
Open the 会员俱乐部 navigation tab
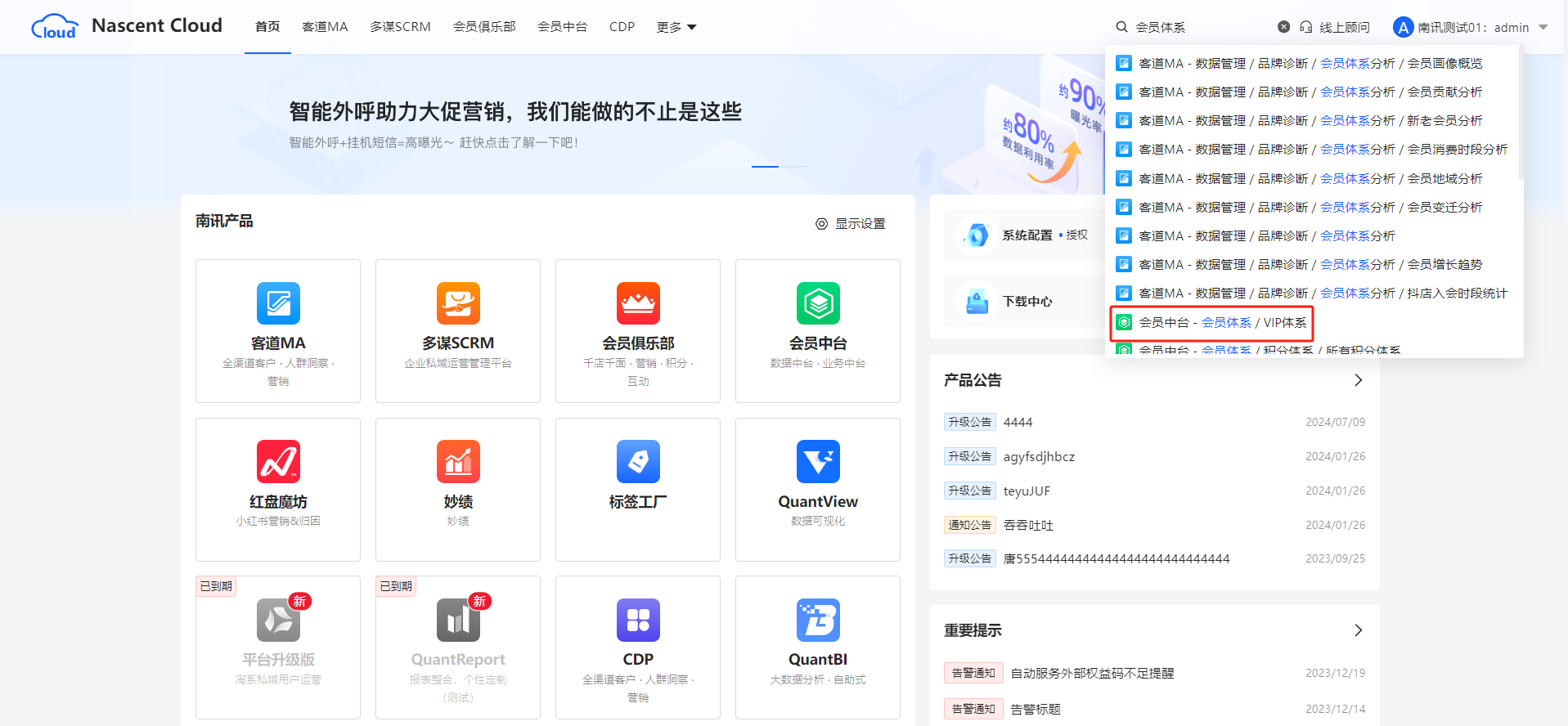[x=484, y=27]
